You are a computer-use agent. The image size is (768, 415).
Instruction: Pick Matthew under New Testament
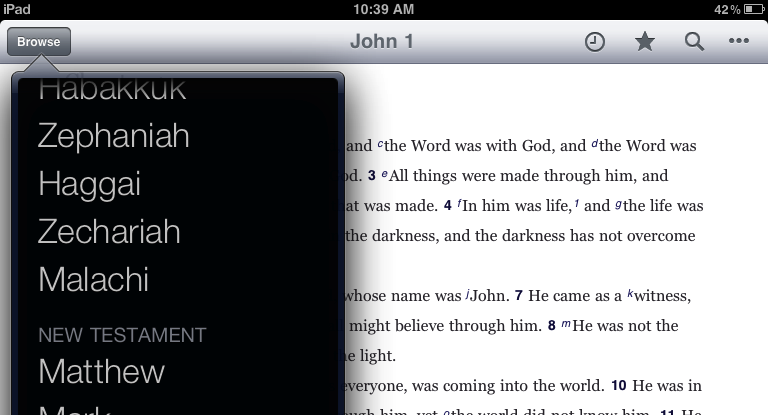pyautogui.click(x=101, y=372)
